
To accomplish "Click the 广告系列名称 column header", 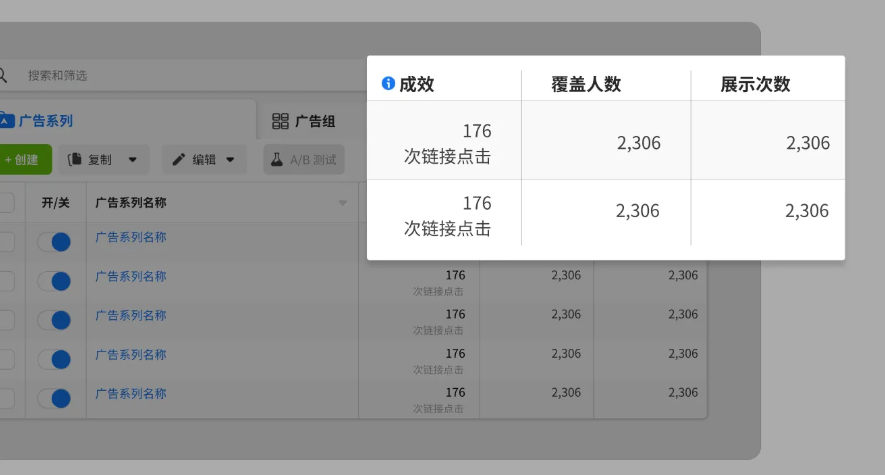I will [x=131, y=203].
